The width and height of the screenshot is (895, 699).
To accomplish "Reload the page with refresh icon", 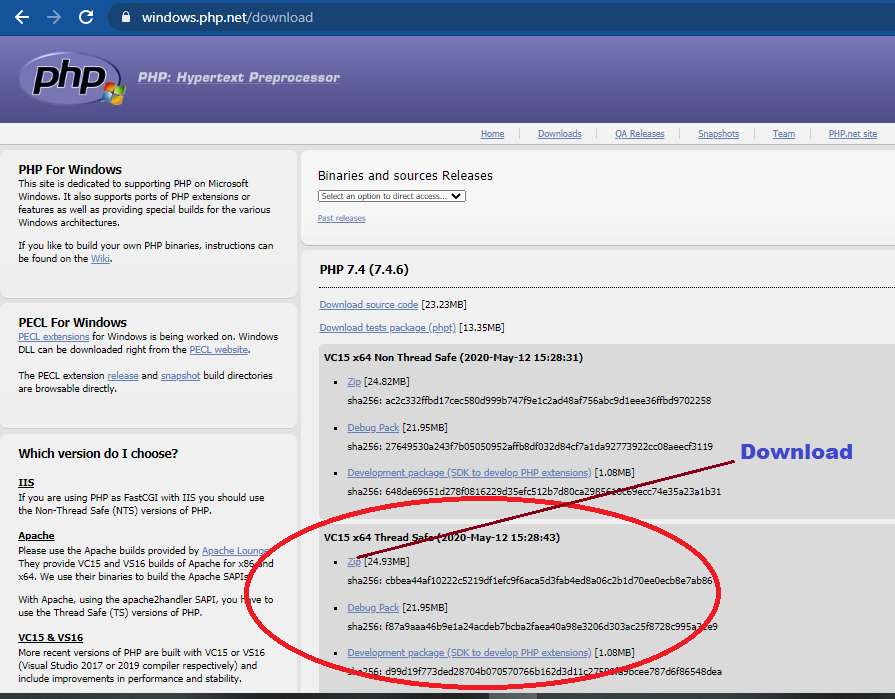I will (x=86, y=17).
